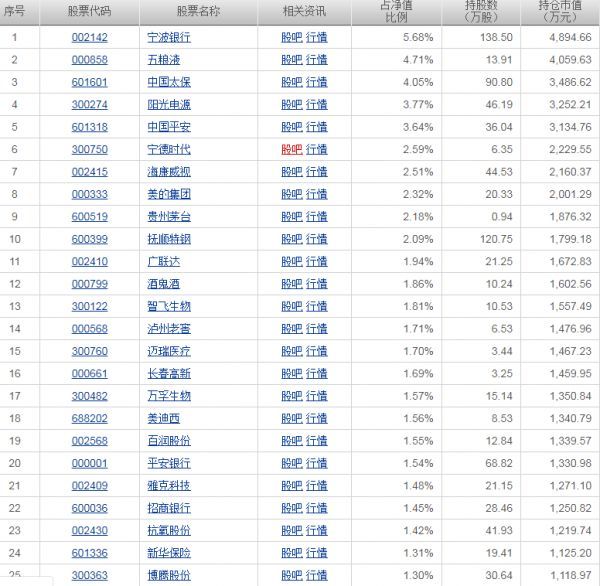Open stock code link 000661
The image size is (600, 586).
(x=90, y=374)
